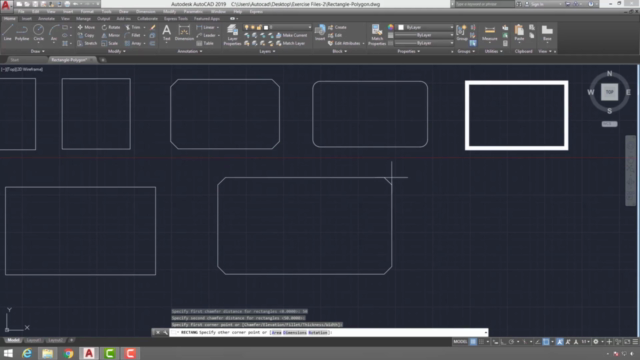Click the Stretch tool
Image resolution: width=640 pixels, height=360 pixels.
(87, 43)
